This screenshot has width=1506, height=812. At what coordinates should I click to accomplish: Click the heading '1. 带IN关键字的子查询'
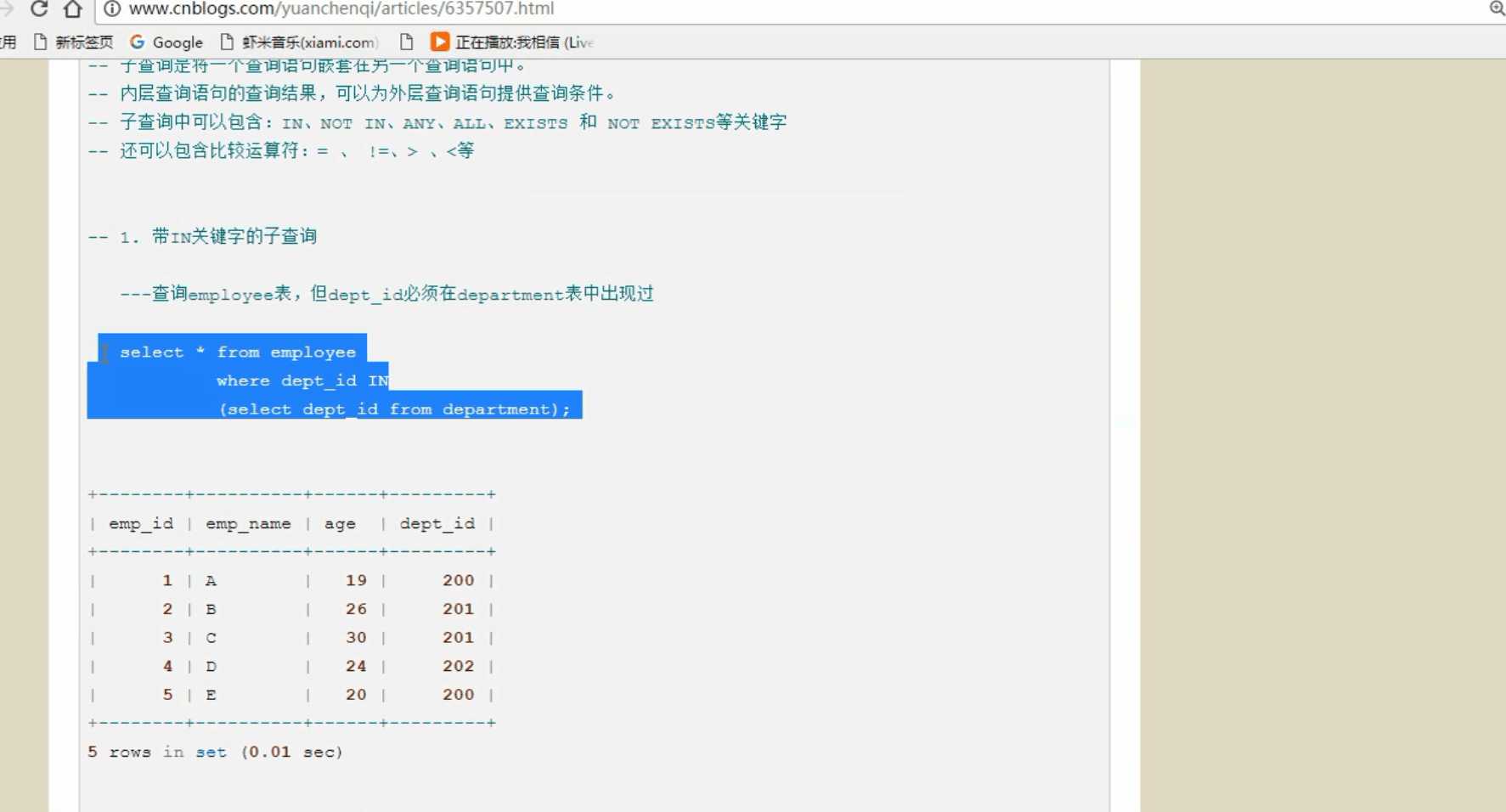click(202, 236)
